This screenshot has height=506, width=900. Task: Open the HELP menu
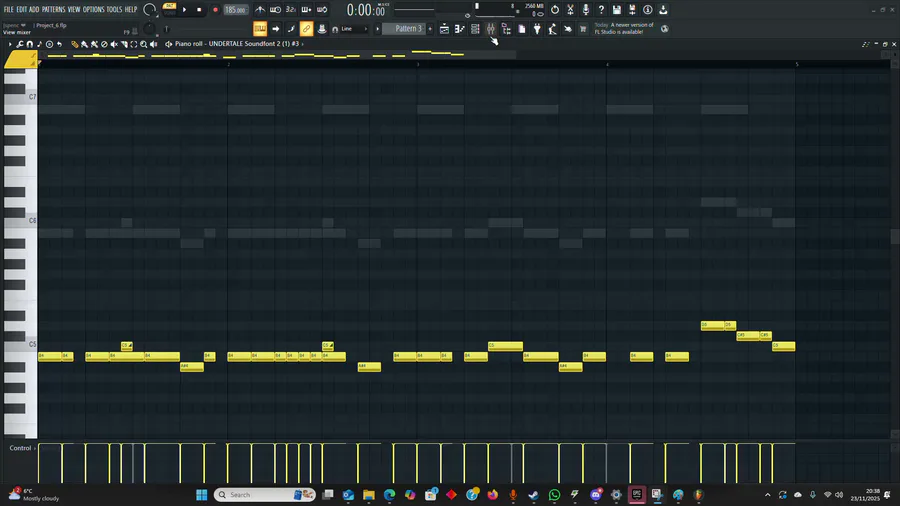[x=131, y=10]
